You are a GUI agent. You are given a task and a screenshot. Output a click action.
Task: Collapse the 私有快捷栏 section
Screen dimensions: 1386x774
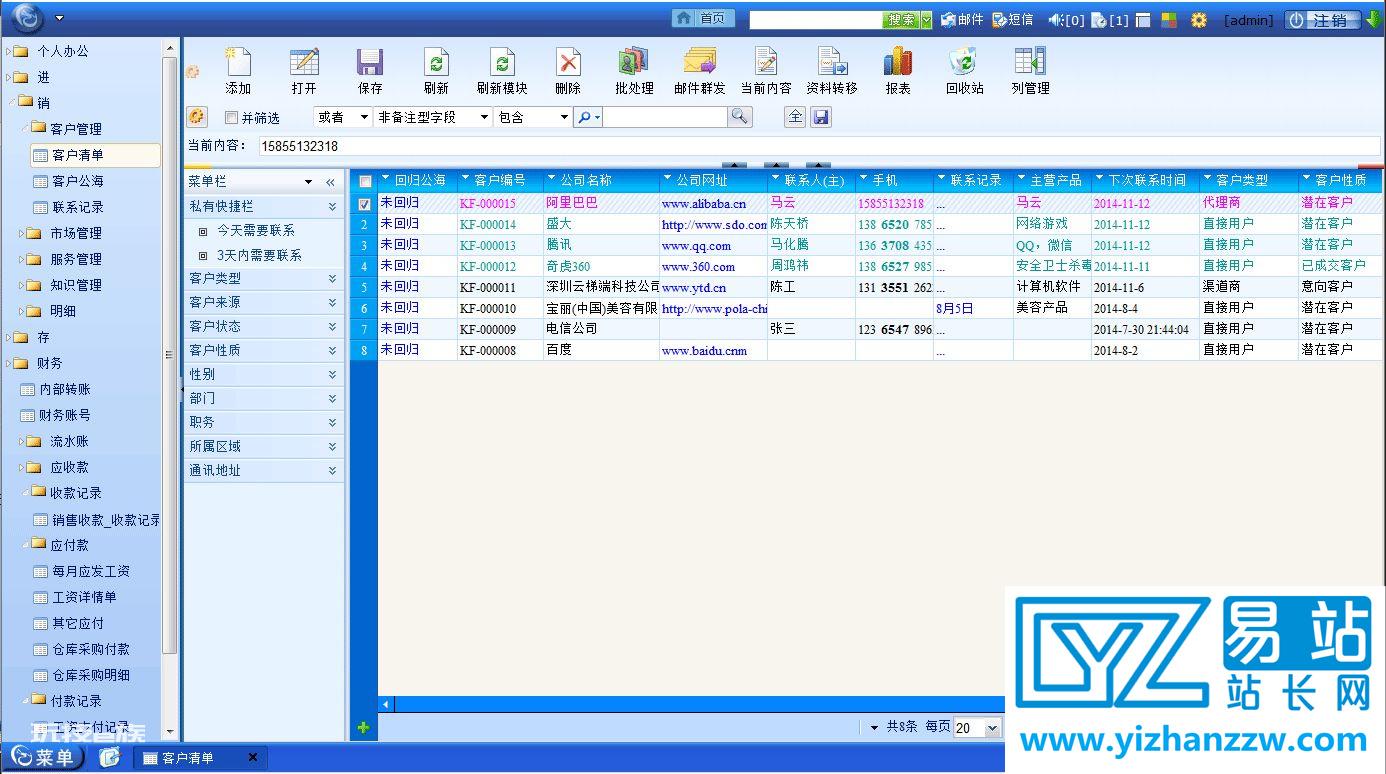[x=332, y=206]
